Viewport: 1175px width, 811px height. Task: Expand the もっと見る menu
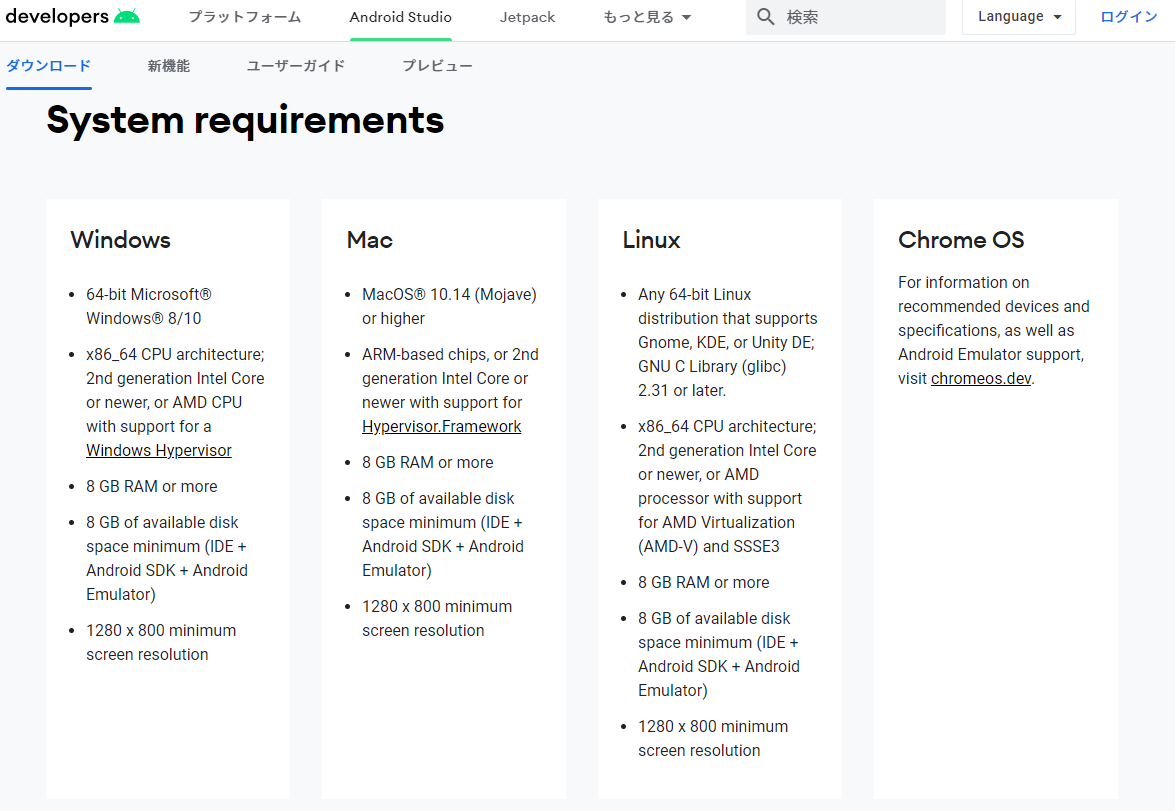pyautogui.click(x=647, y=17)
